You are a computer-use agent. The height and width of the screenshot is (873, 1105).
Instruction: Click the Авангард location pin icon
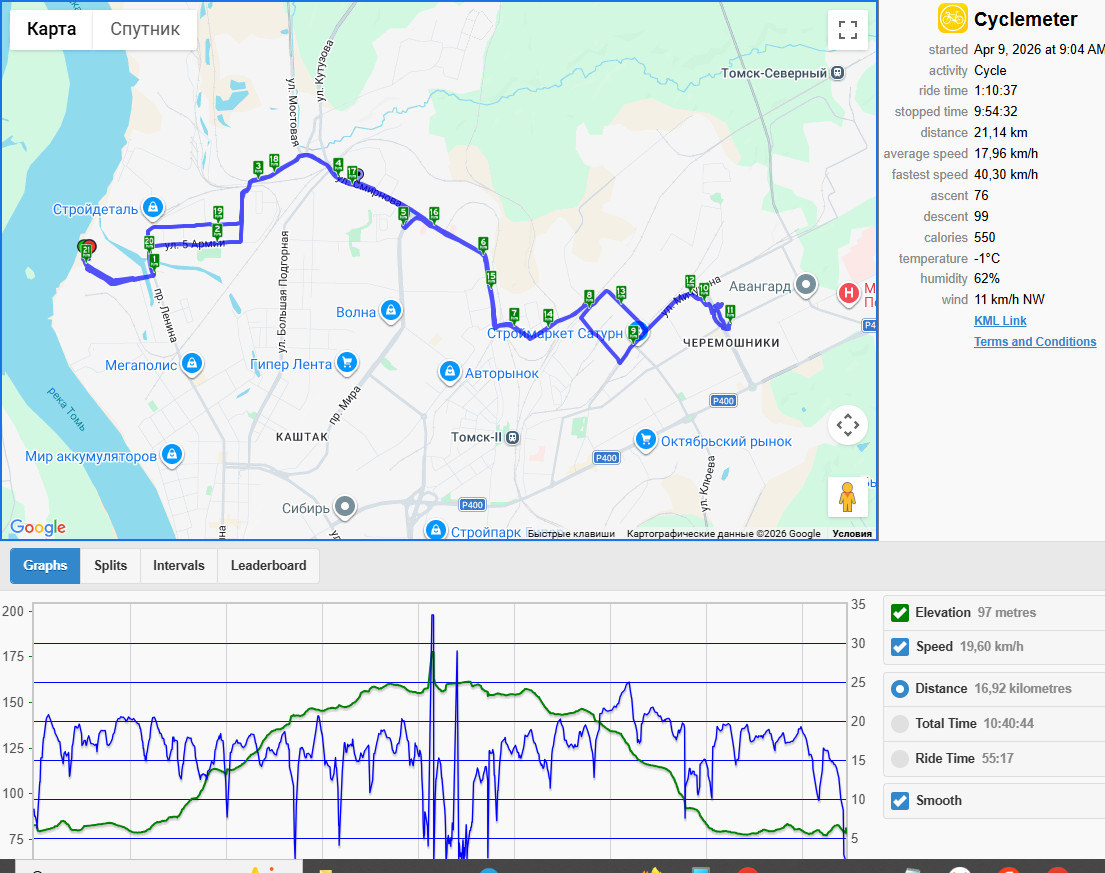(805, 285)
